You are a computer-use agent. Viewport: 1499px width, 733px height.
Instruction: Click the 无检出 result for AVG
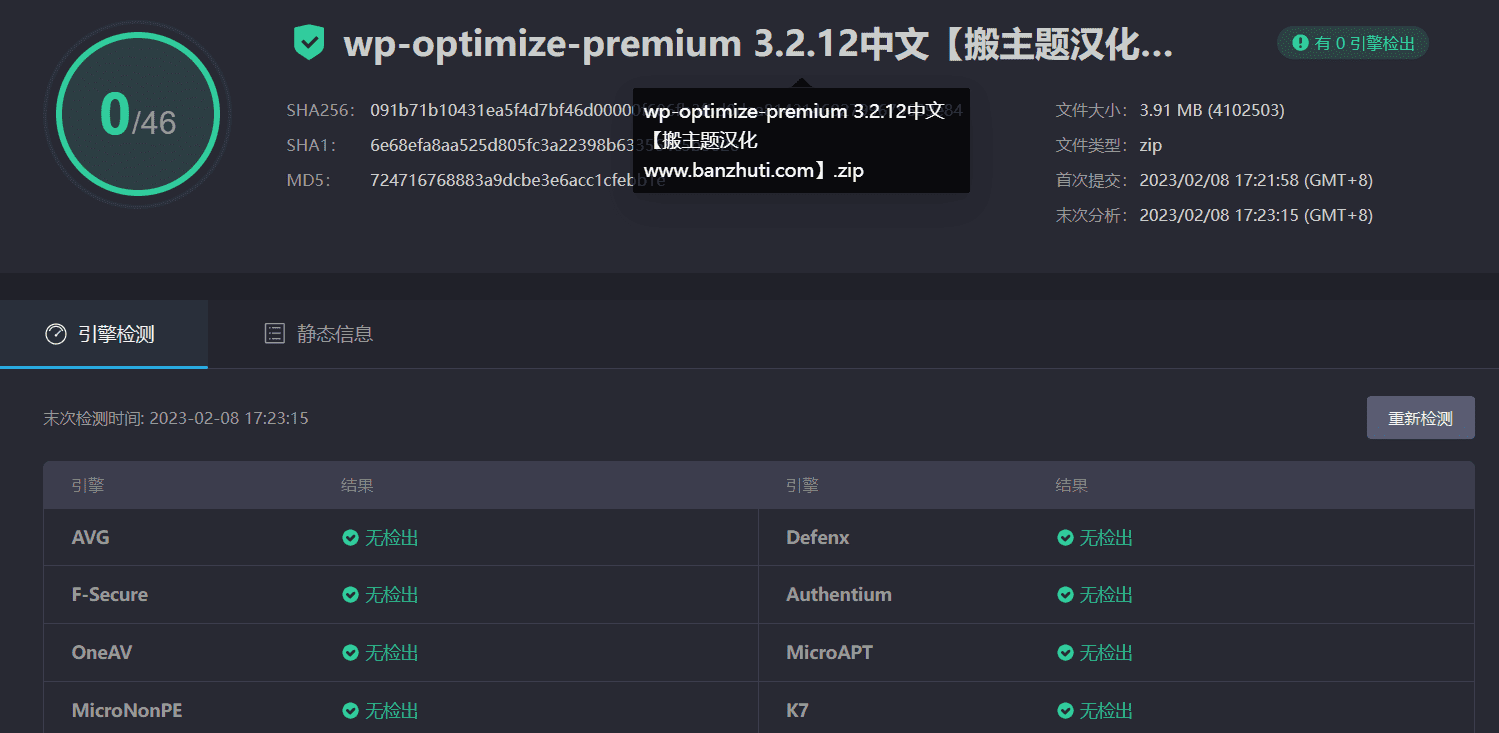tap(391, 538)
